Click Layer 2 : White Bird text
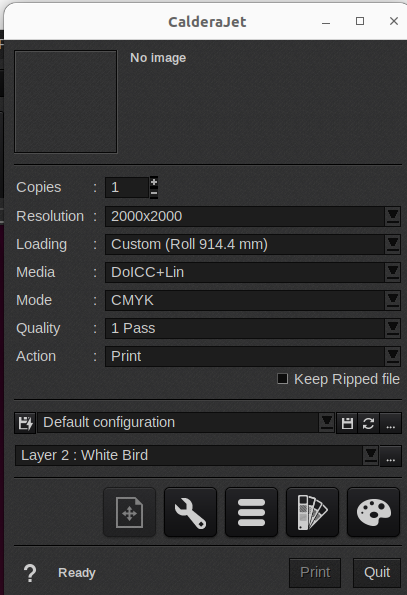 click(x=84, y=455)
